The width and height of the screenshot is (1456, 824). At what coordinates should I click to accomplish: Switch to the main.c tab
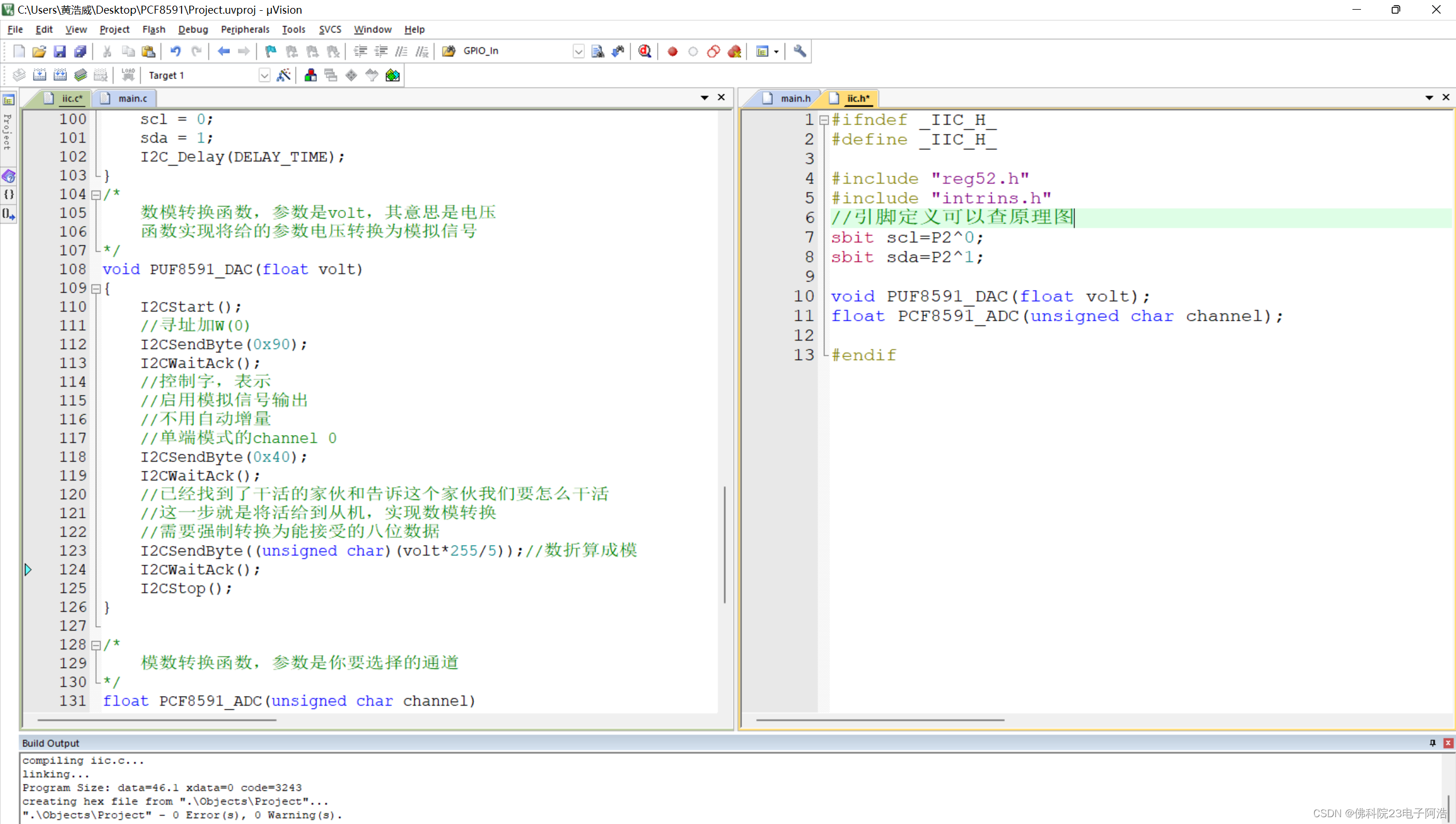pos(132,98)
